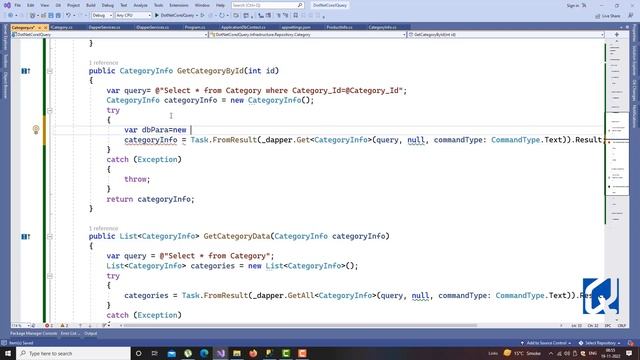Close the active Category.cs tab
The width and height of the screenshot is (640, 360).
(45, 27)
